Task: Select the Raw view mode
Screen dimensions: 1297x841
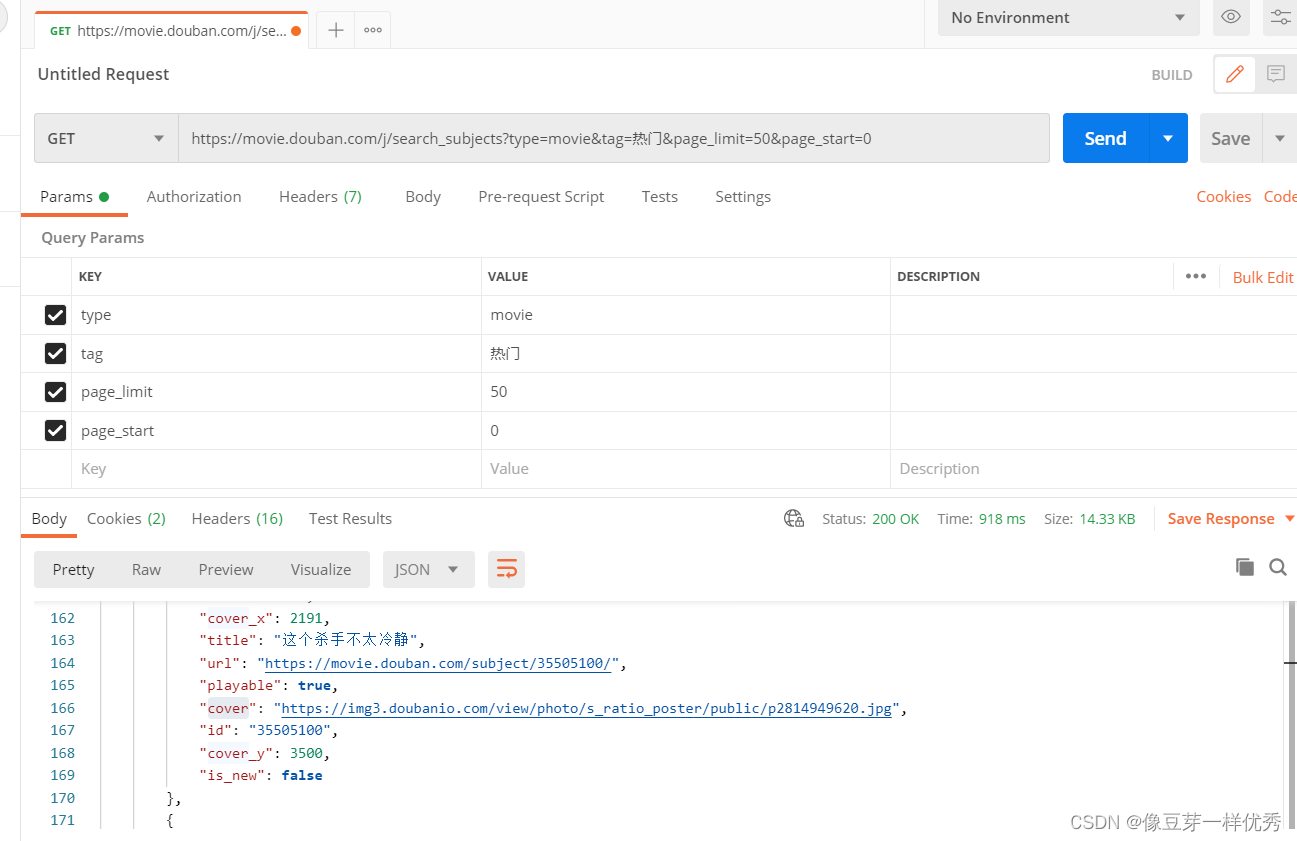Action: point(146,569)
